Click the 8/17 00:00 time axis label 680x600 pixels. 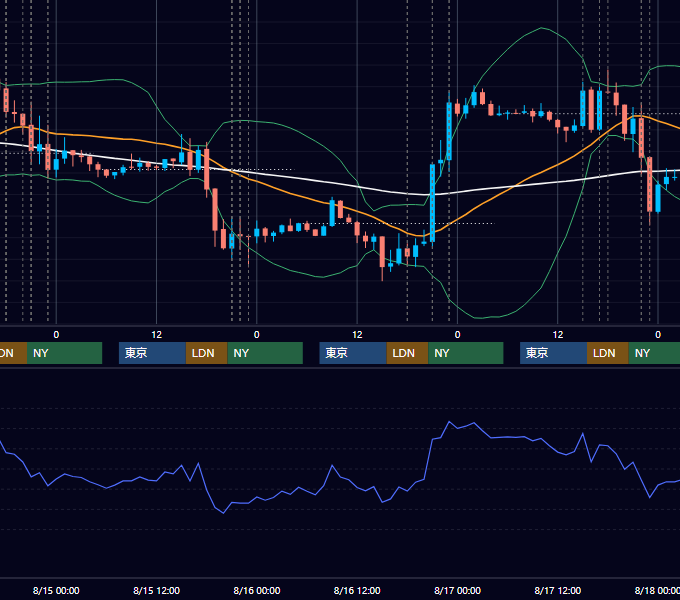pos(458,590)
